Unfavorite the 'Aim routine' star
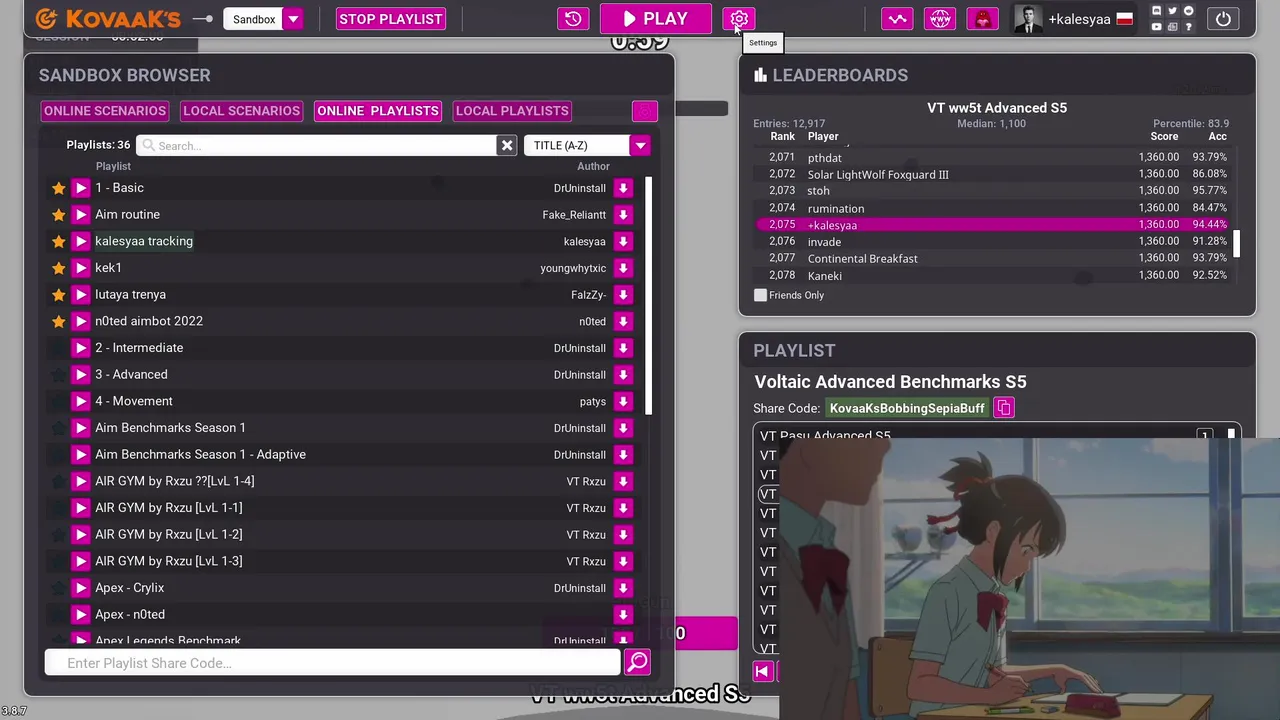The width and height of the screenshot is (1280, 720). tap(58, 214)
